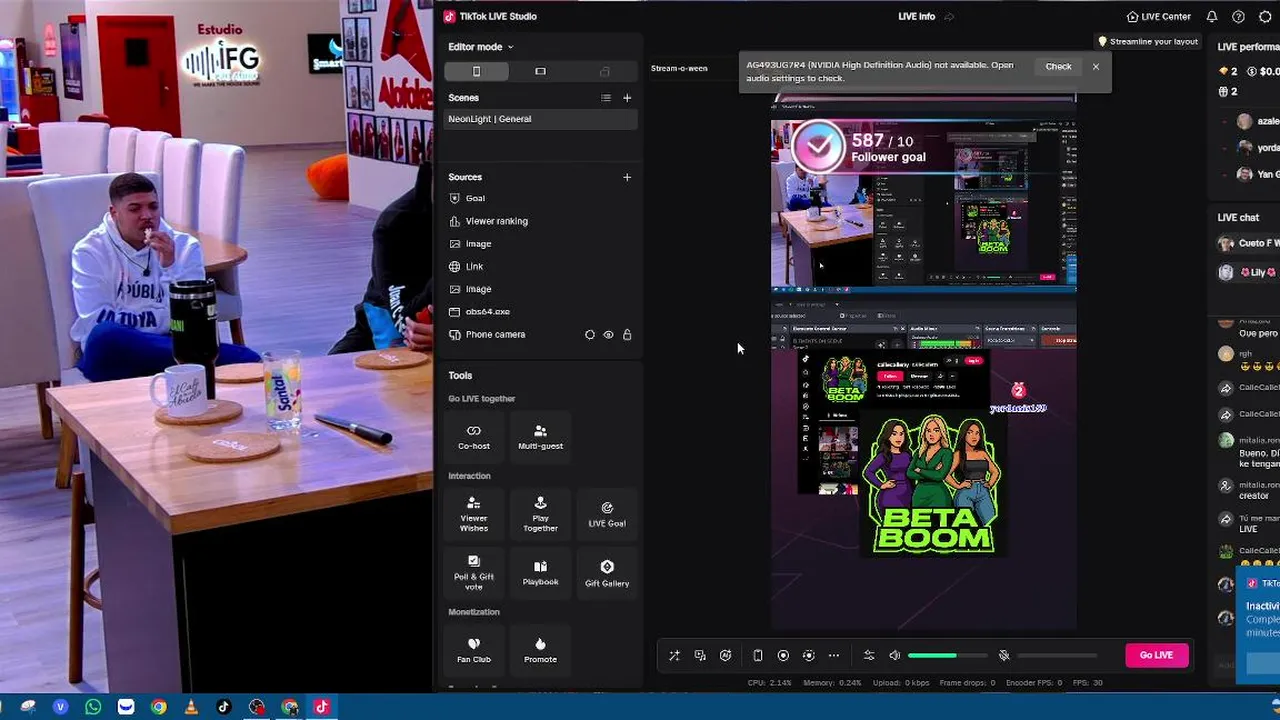Open the Playbook tool
The height and width of the screenshot is (720, 1280).
point(540,573)
